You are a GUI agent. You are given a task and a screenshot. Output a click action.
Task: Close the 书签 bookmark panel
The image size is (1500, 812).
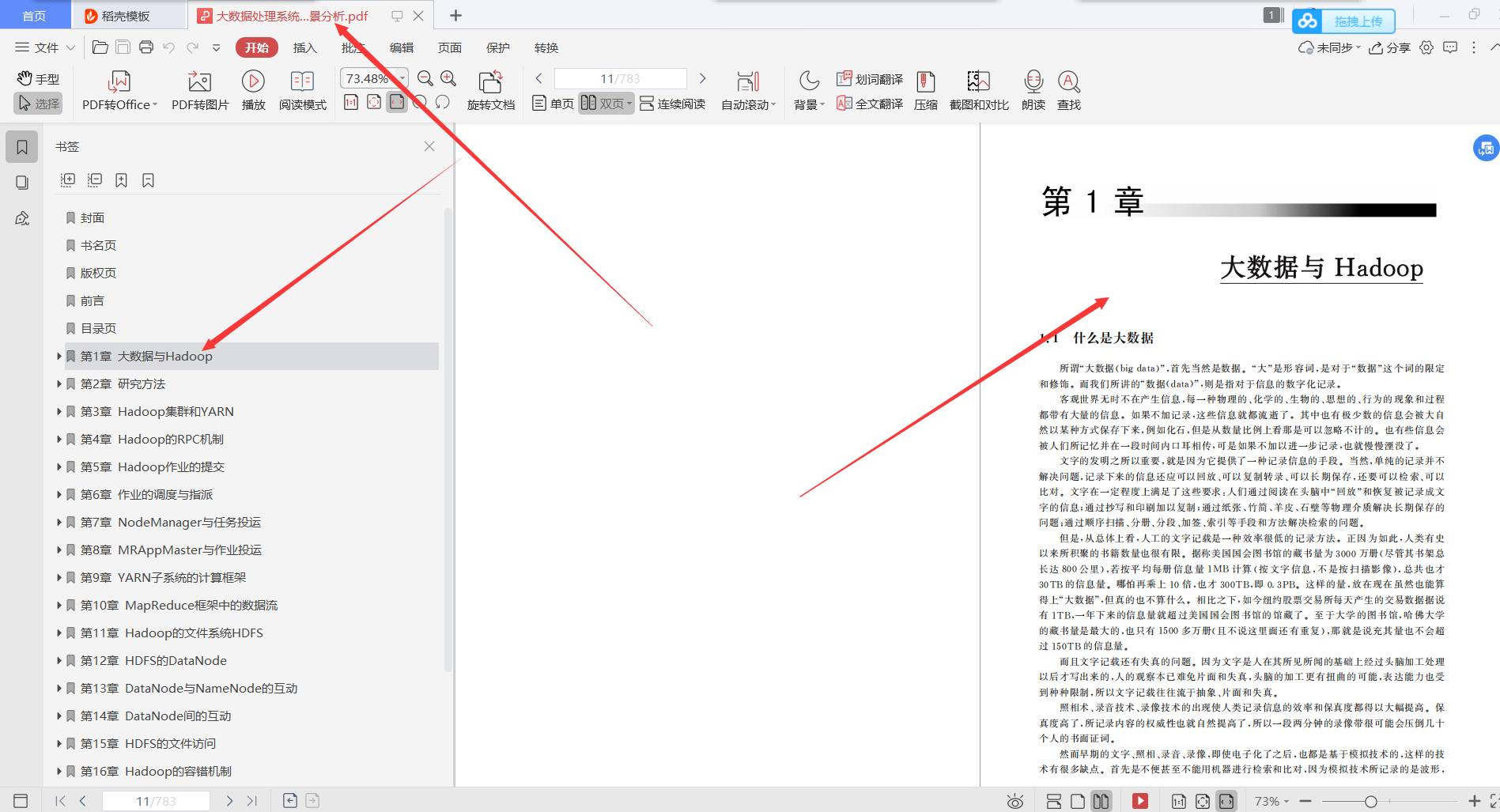(x=429, y=146)
